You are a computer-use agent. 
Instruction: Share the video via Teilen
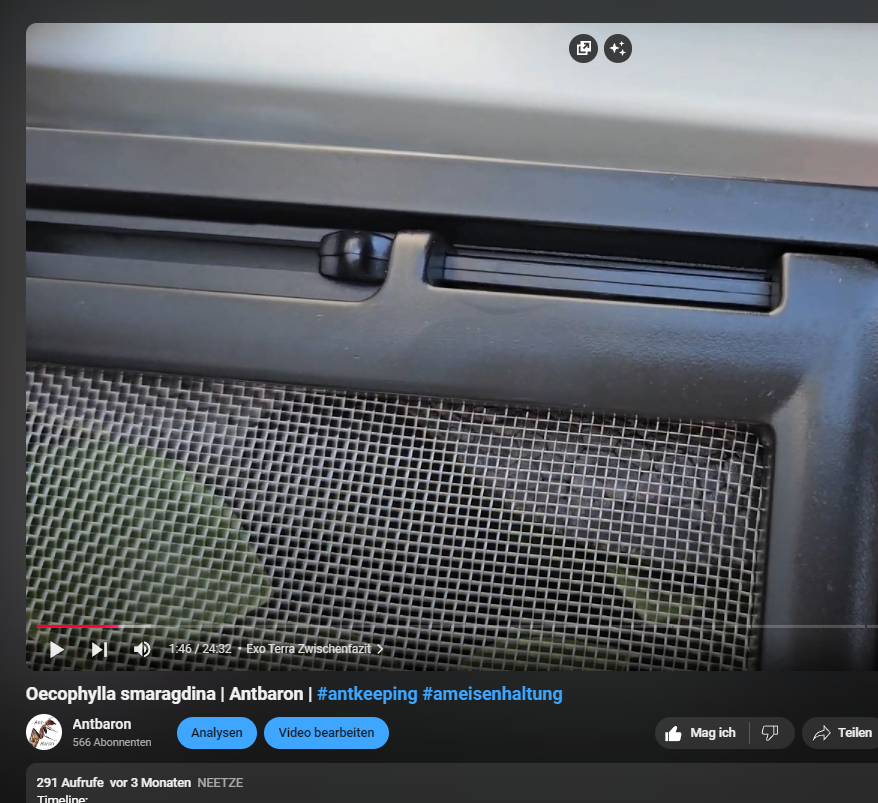842,733
